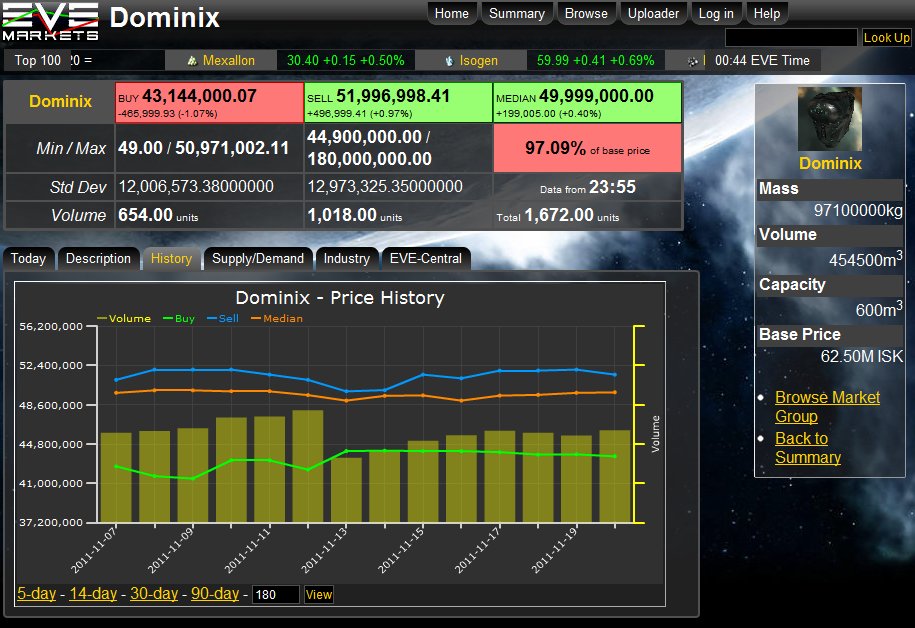Click the Look Up button
The image size is (915, 628).
tap(886, 37)
